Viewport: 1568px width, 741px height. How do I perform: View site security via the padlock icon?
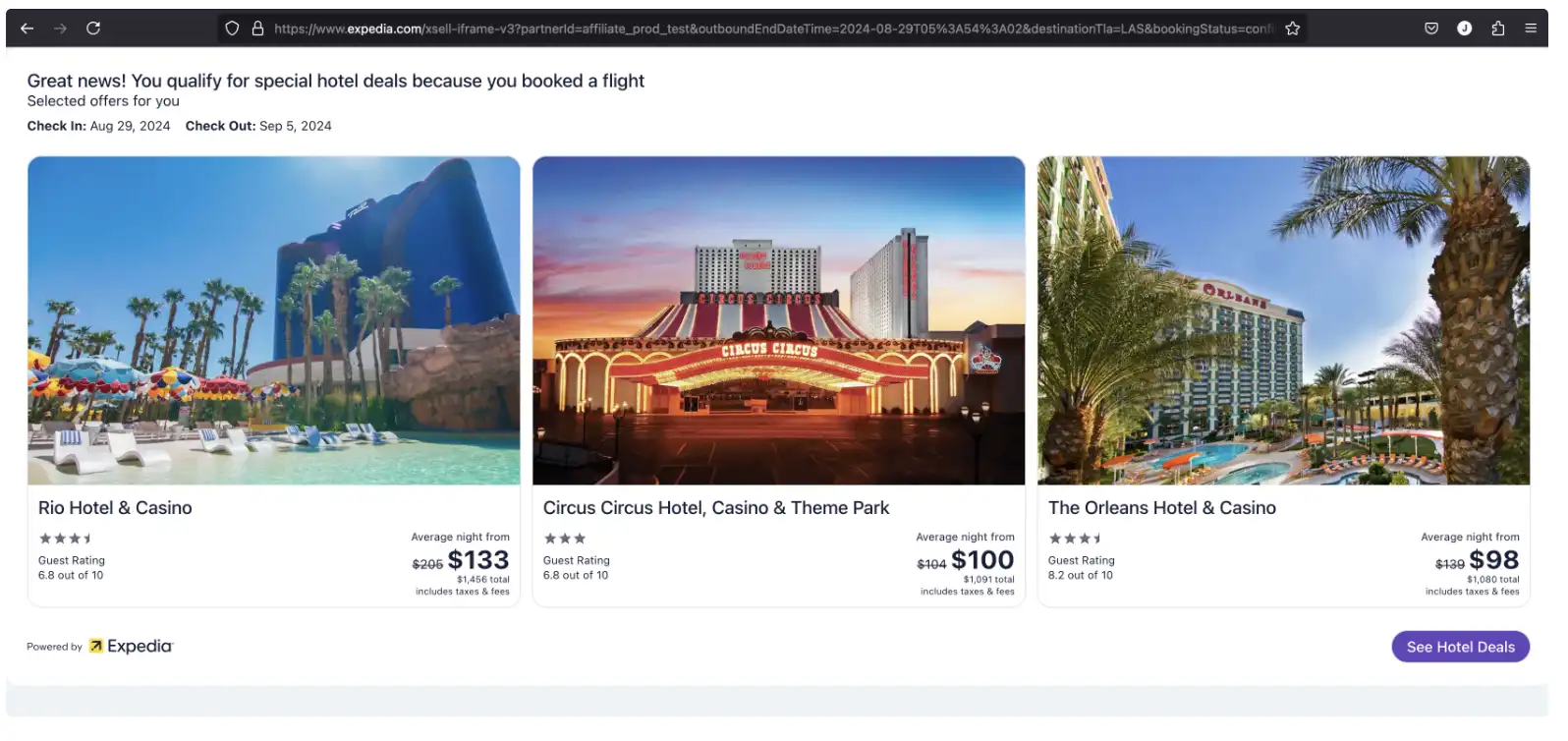tap(257, 28)
